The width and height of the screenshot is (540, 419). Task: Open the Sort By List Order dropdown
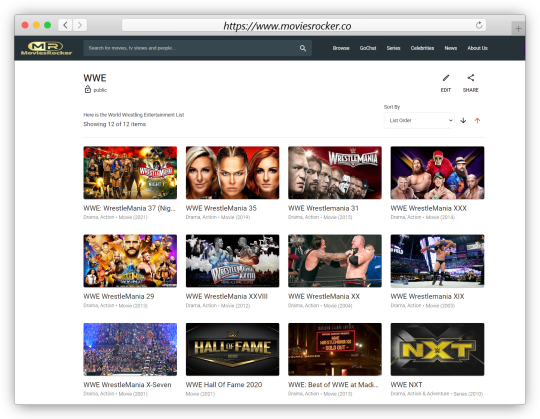pos(419,121)
